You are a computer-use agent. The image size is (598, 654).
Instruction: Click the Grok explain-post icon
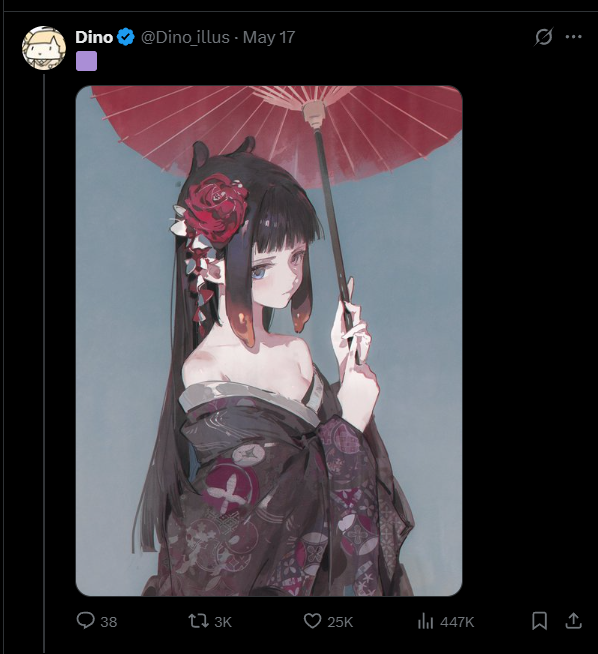[544, 37]
